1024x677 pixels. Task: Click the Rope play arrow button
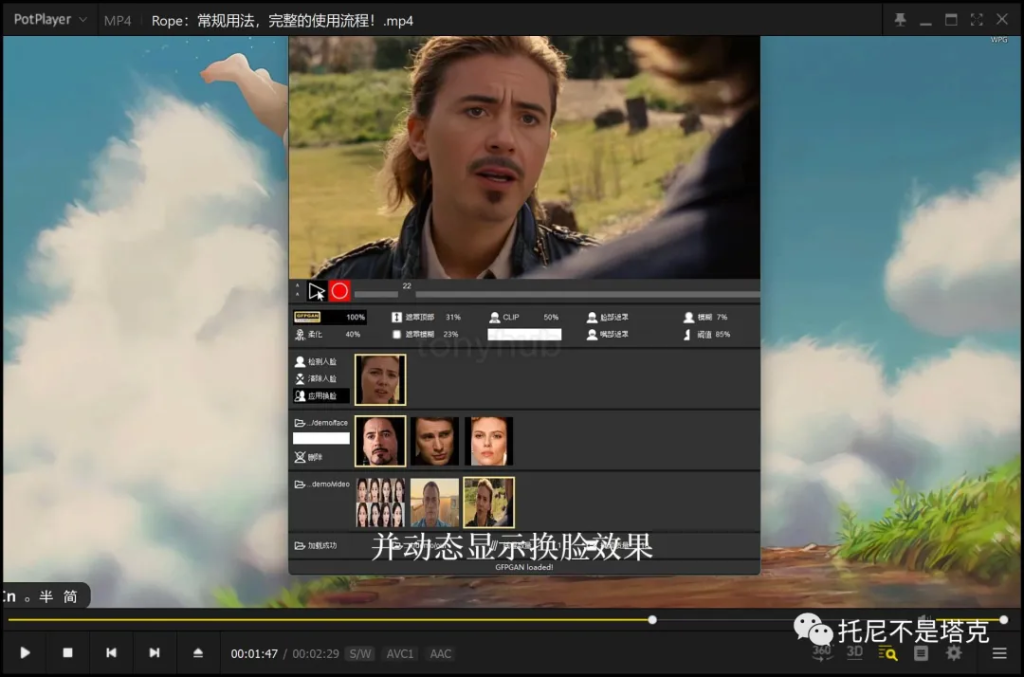click(x=317, y=291)
